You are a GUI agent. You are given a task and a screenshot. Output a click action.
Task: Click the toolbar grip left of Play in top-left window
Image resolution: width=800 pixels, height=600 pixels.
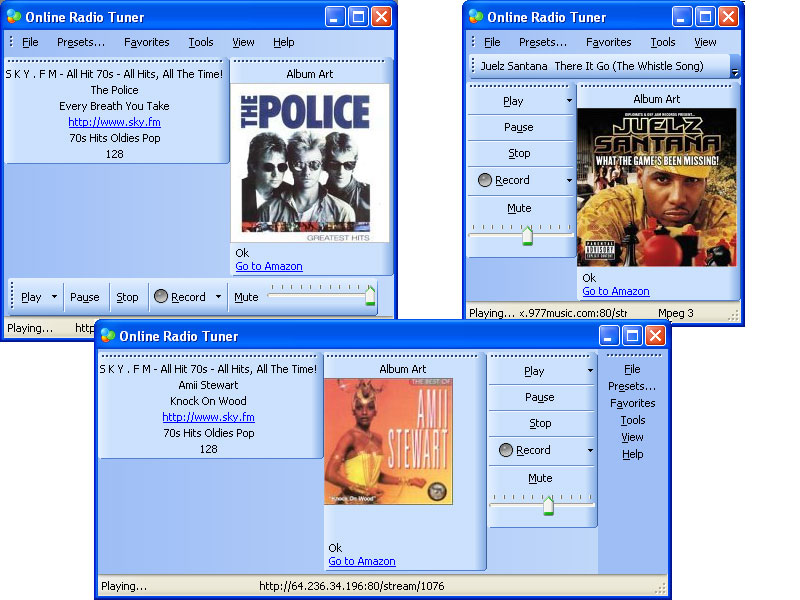(12, 295)
